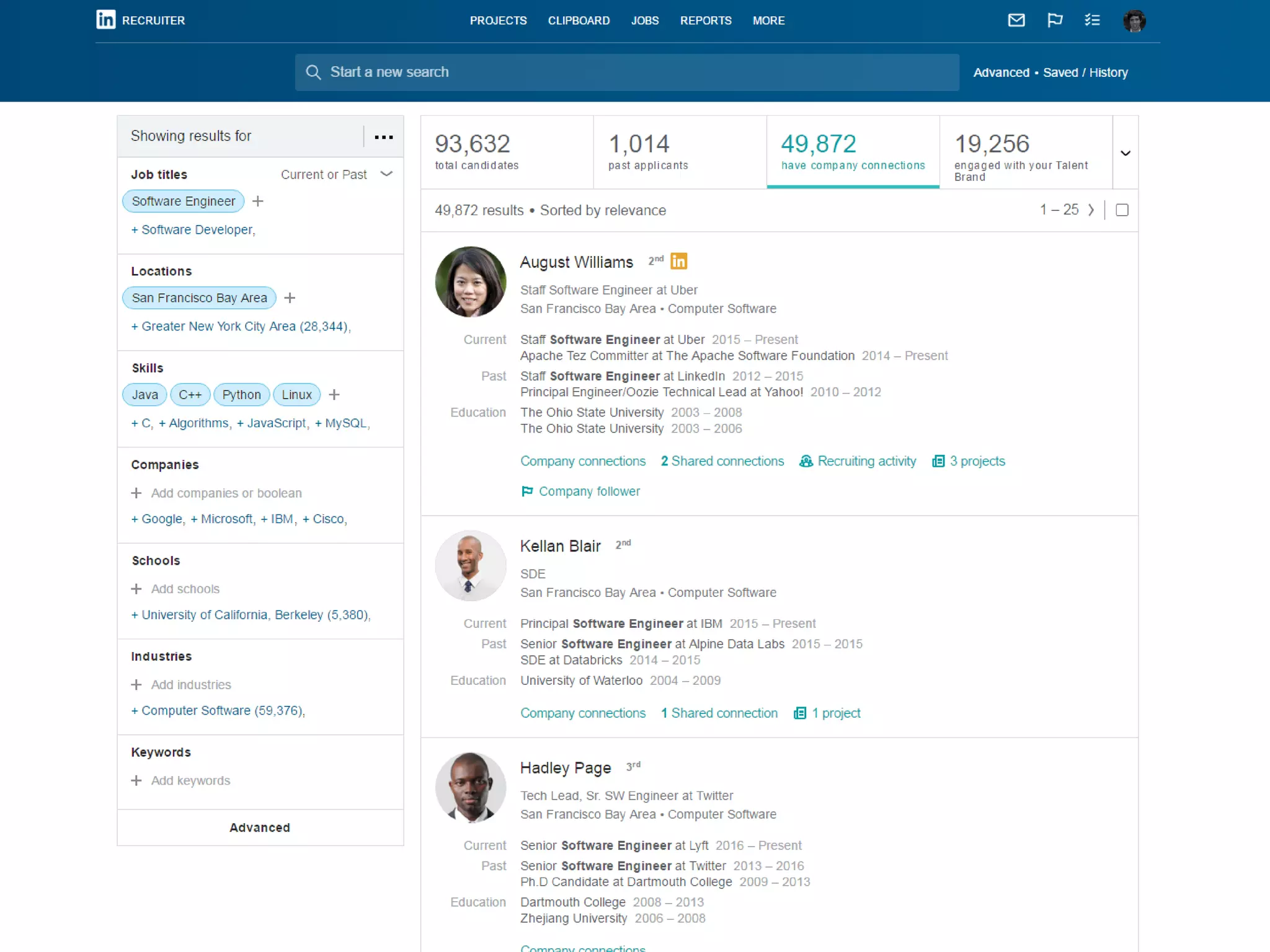
Task: Click the 1 project icon for Kellan Blair
Action: 800,713
